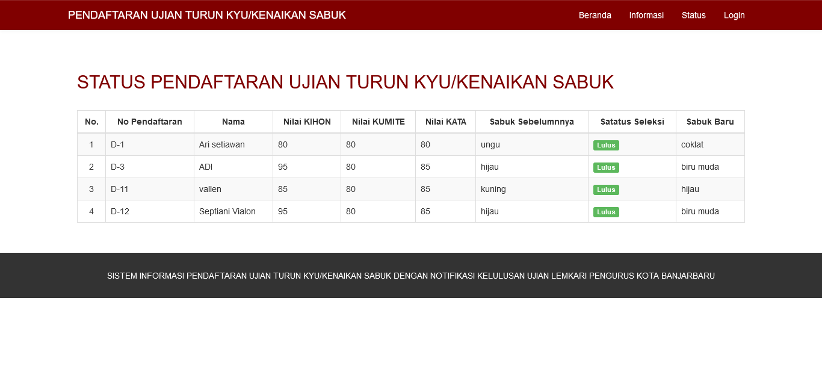Select the Sabuk Sebelumnnya column header
822x388 pixels.
(532, 122)
